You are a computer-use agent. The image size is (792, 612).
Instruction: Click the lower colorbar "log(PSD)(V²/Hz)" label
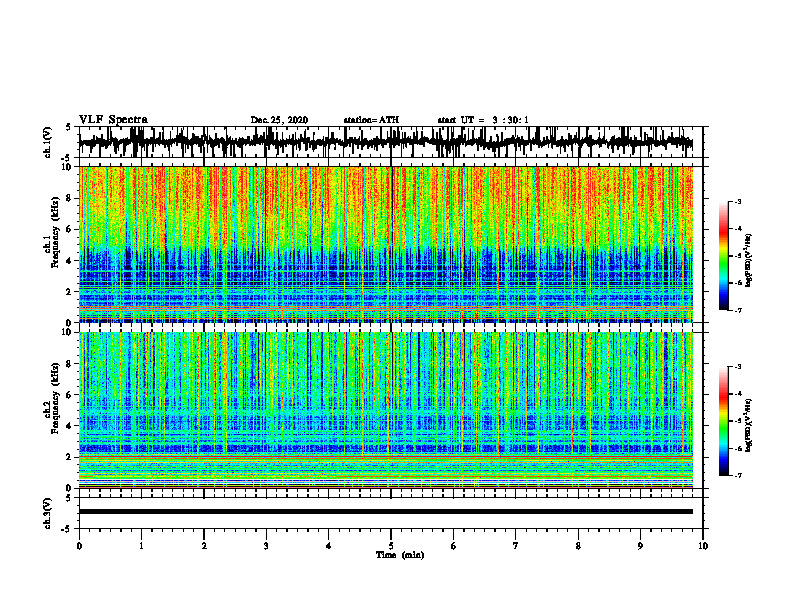[750, 425]
